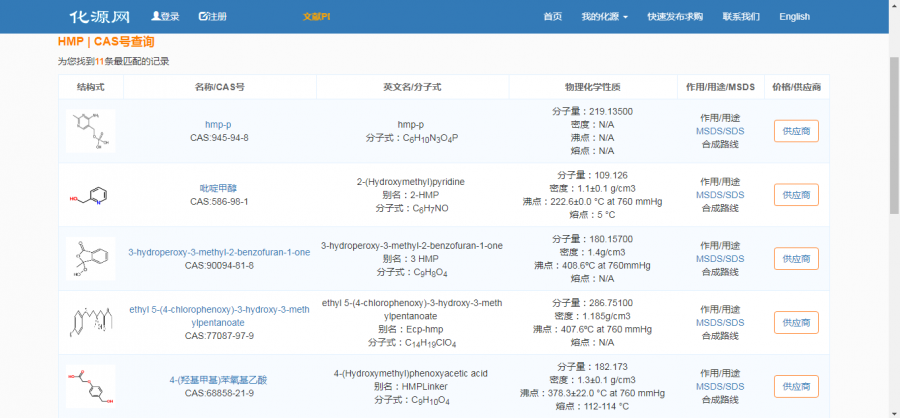Click 供应商 button for CAS 68858-21-9 row
900x418 pixels.
[x=796, y=386]
